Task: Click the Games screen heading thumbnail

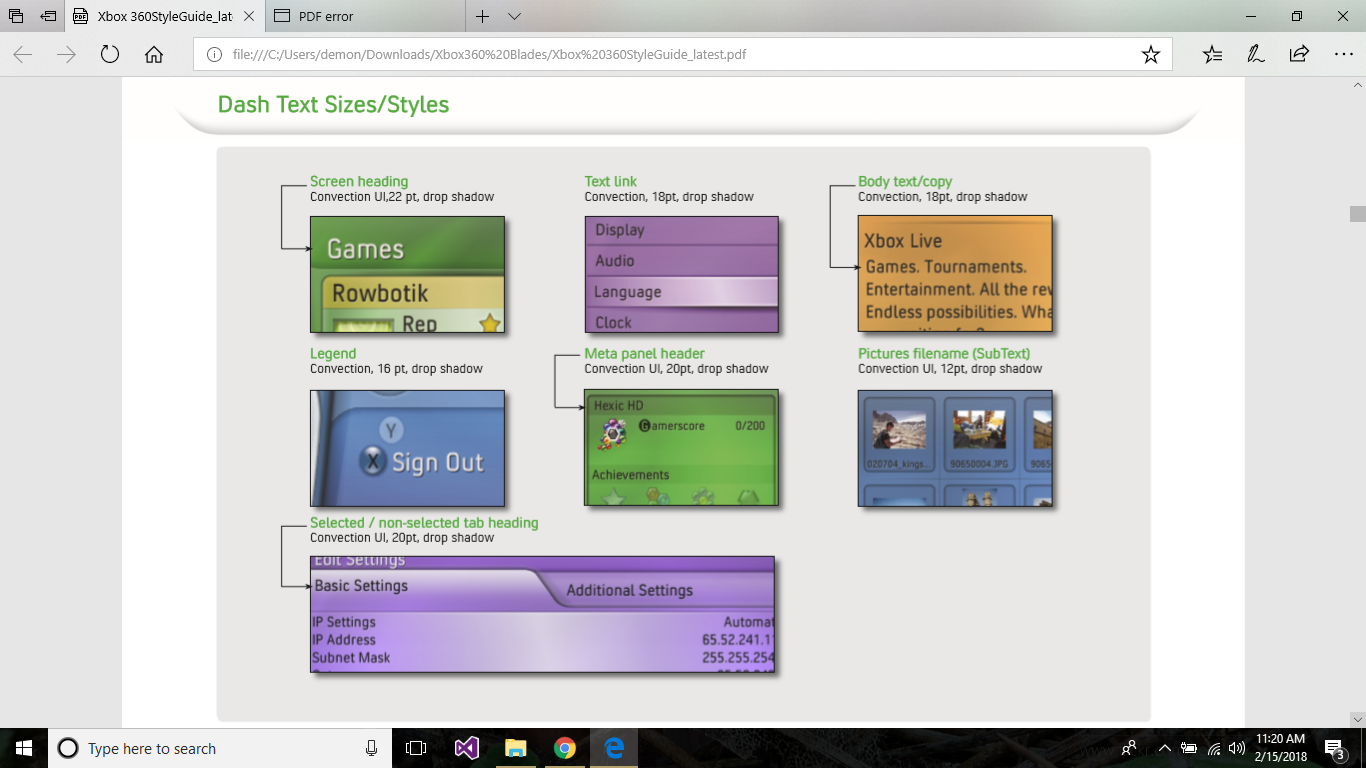Action: pos(407,274)
